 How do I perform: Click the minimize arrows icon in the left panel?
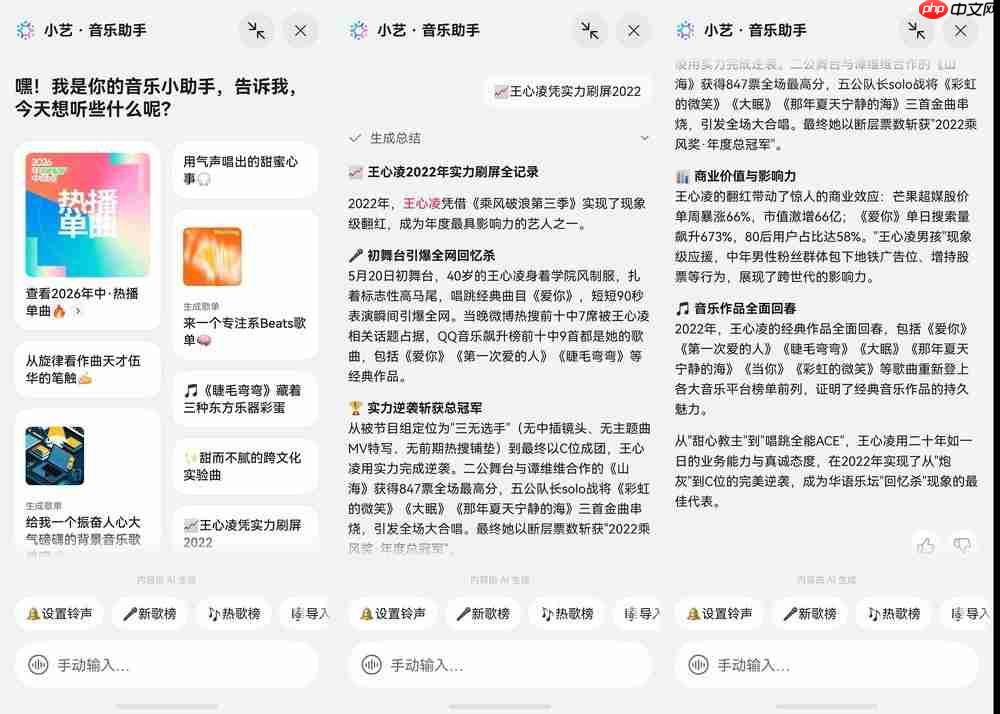[256, 31]
